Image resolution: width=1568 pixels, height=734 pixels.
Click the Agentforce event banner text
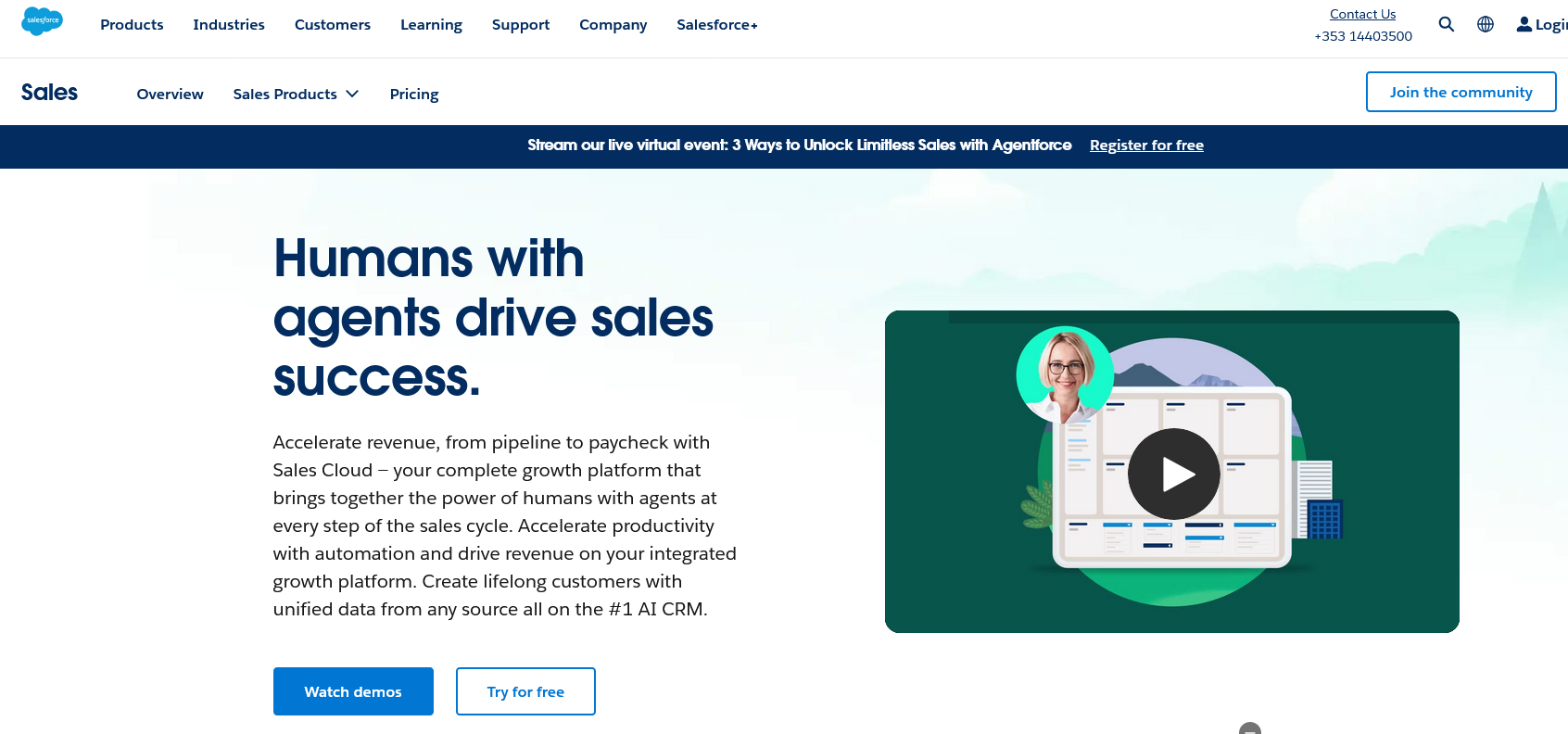(800, 146)
